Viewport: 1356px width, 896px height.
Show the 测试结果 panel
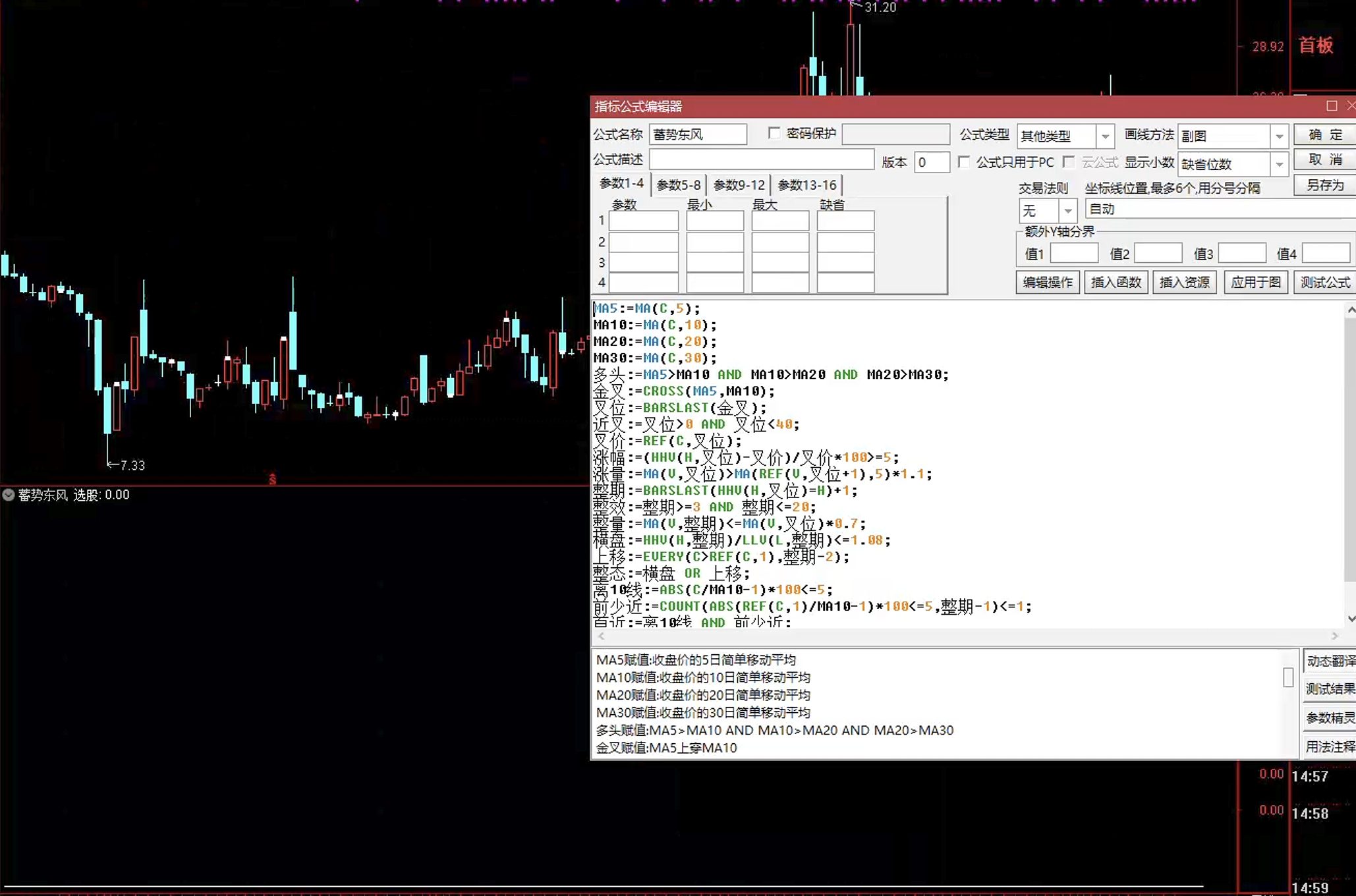pyautogui.click(x=1330, y=689)
